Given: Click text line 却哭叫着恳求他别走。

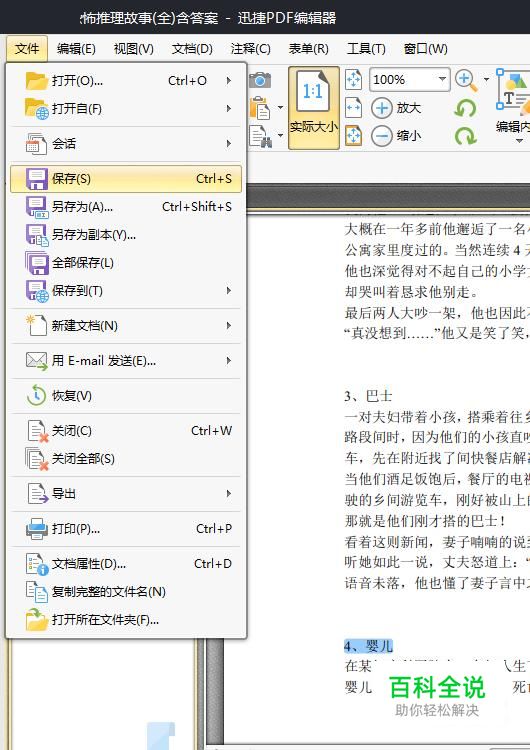Looking at the screenshot, I should (x=411, y=292).
